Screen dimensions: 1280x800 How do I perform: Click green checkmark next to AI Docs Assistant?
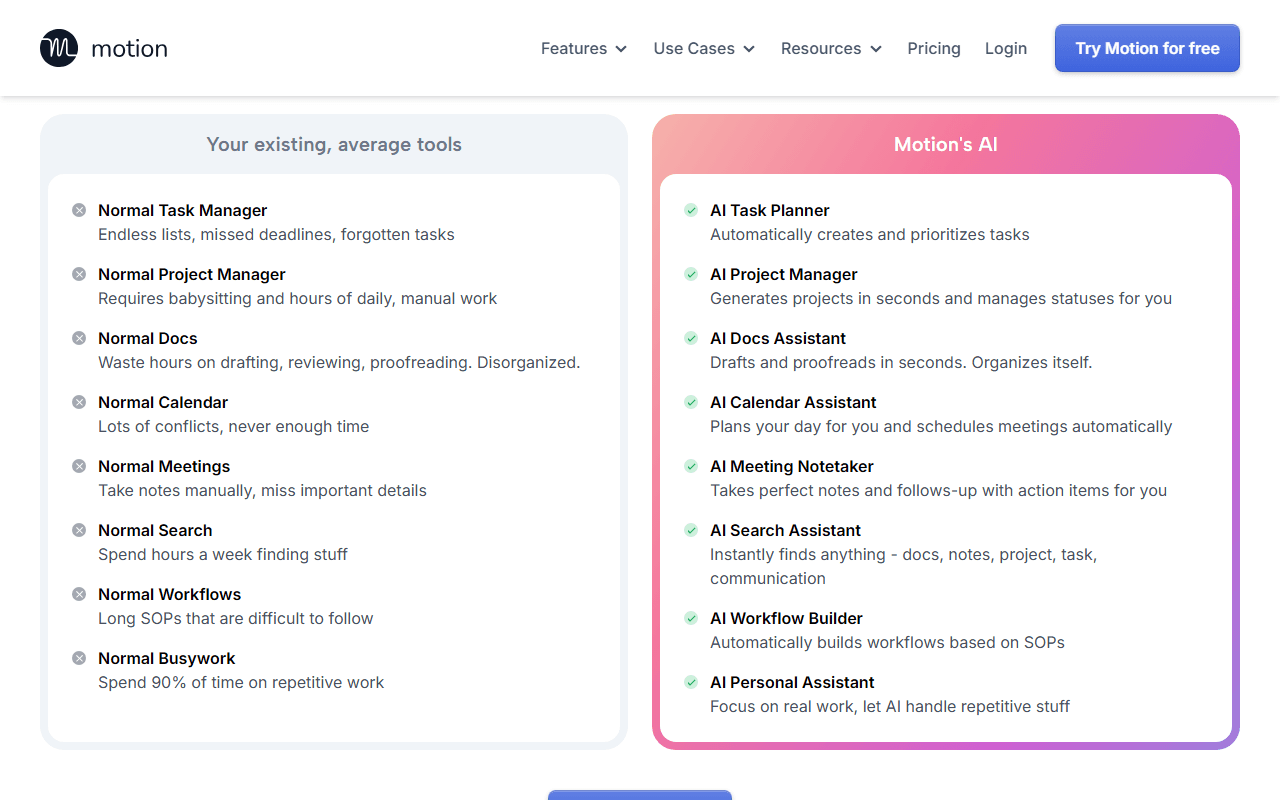pyautogui.click(x=691, y=338)
